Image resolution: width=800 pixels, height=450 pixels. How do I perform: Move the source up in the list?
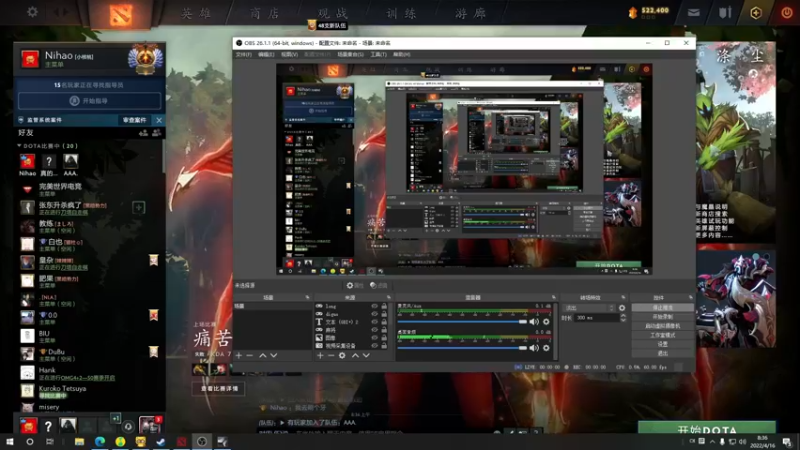(355, 355)
